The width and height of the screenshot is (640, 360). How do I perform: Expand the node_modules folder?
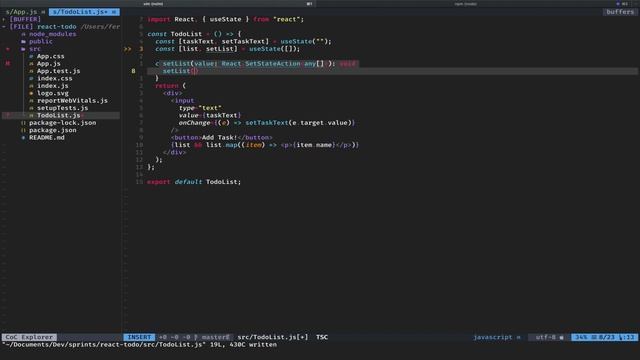coord(52,34)
